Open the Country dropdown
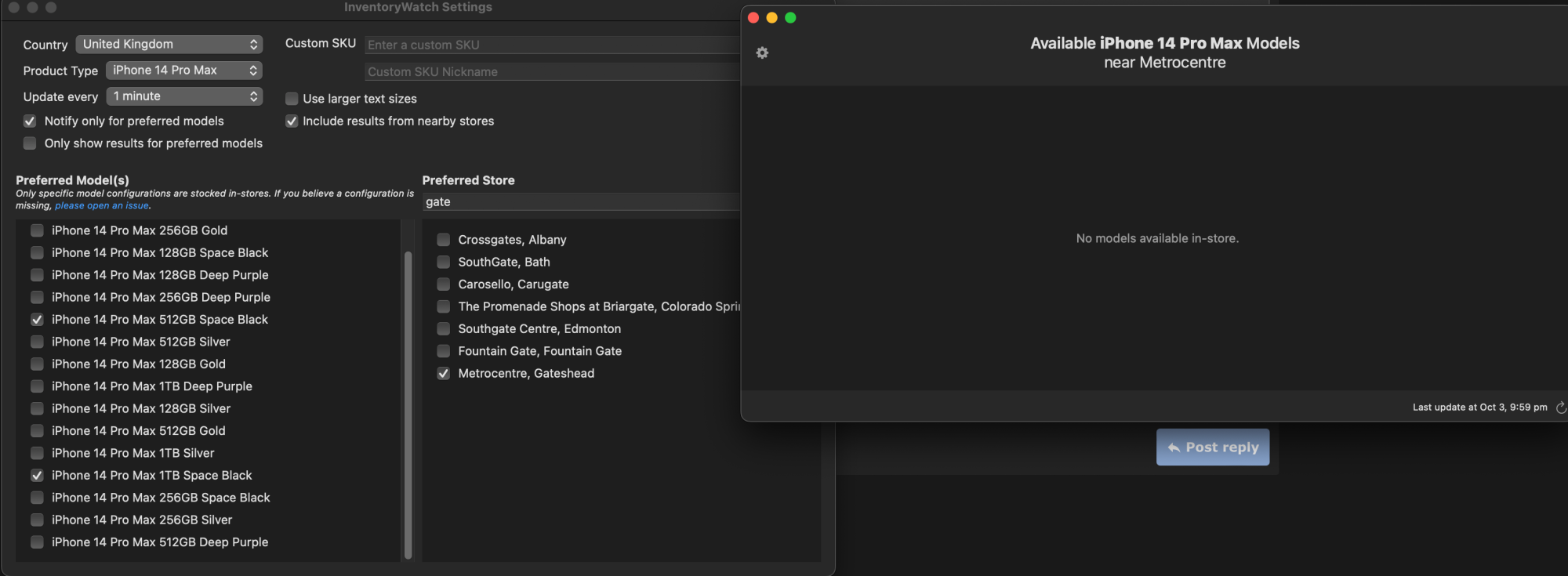 (169, 44)
